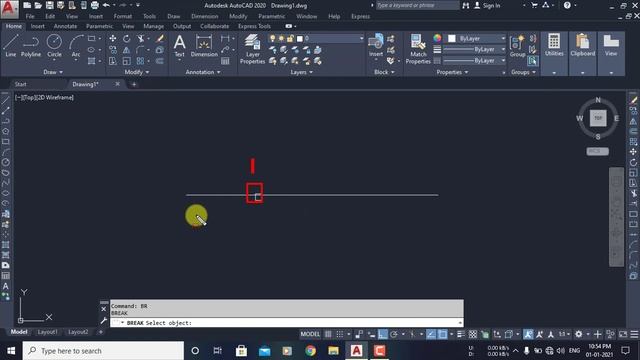640x360 pixels.
Task: Open the Modify menu
Action: (x=238, y=16)
